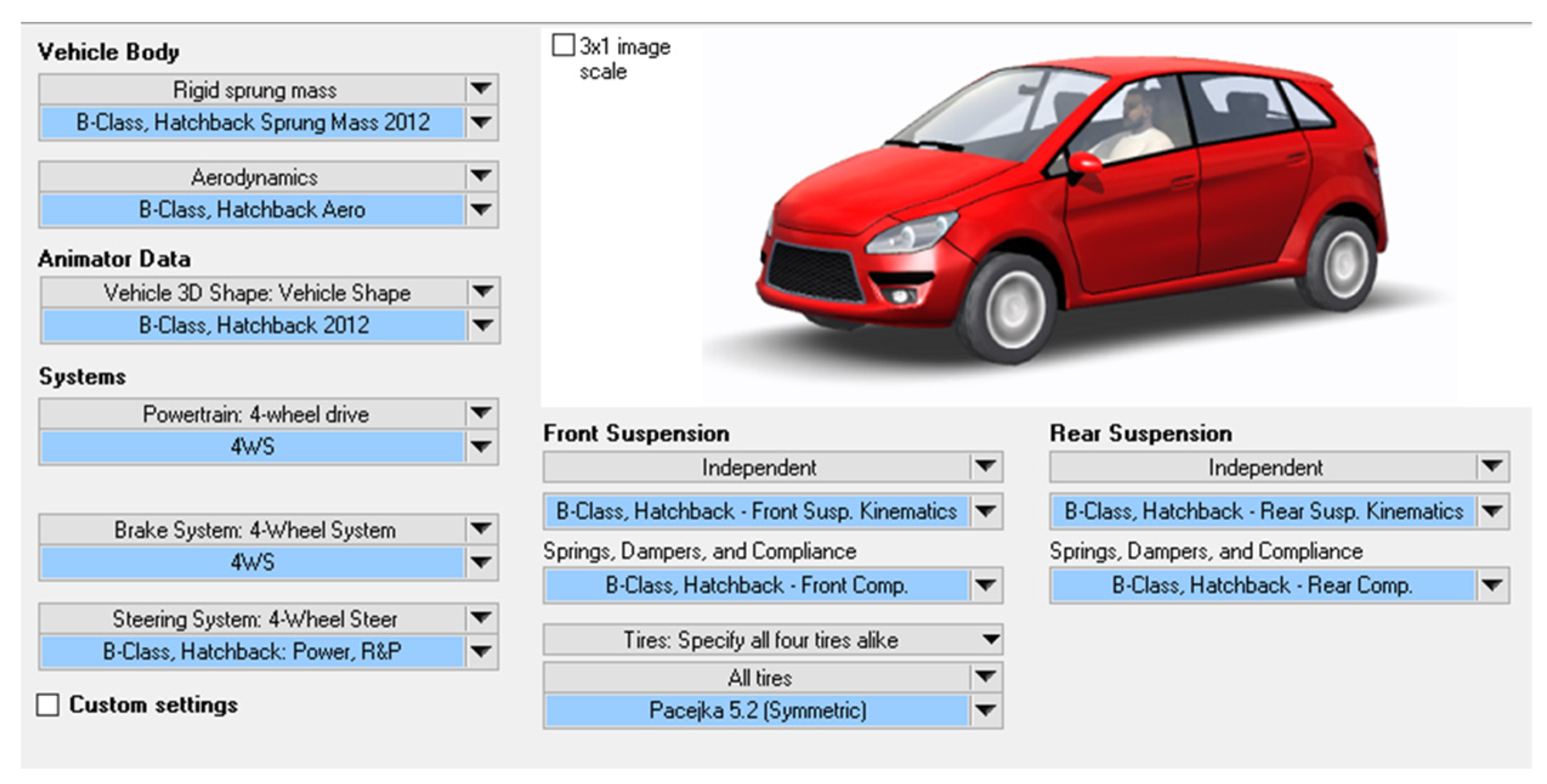Expand Powertrain: 4-wheel drive dropdown arrow
Image resolution: width=1547 pixels, height=784 pixels.
click(x=481, y=413)
